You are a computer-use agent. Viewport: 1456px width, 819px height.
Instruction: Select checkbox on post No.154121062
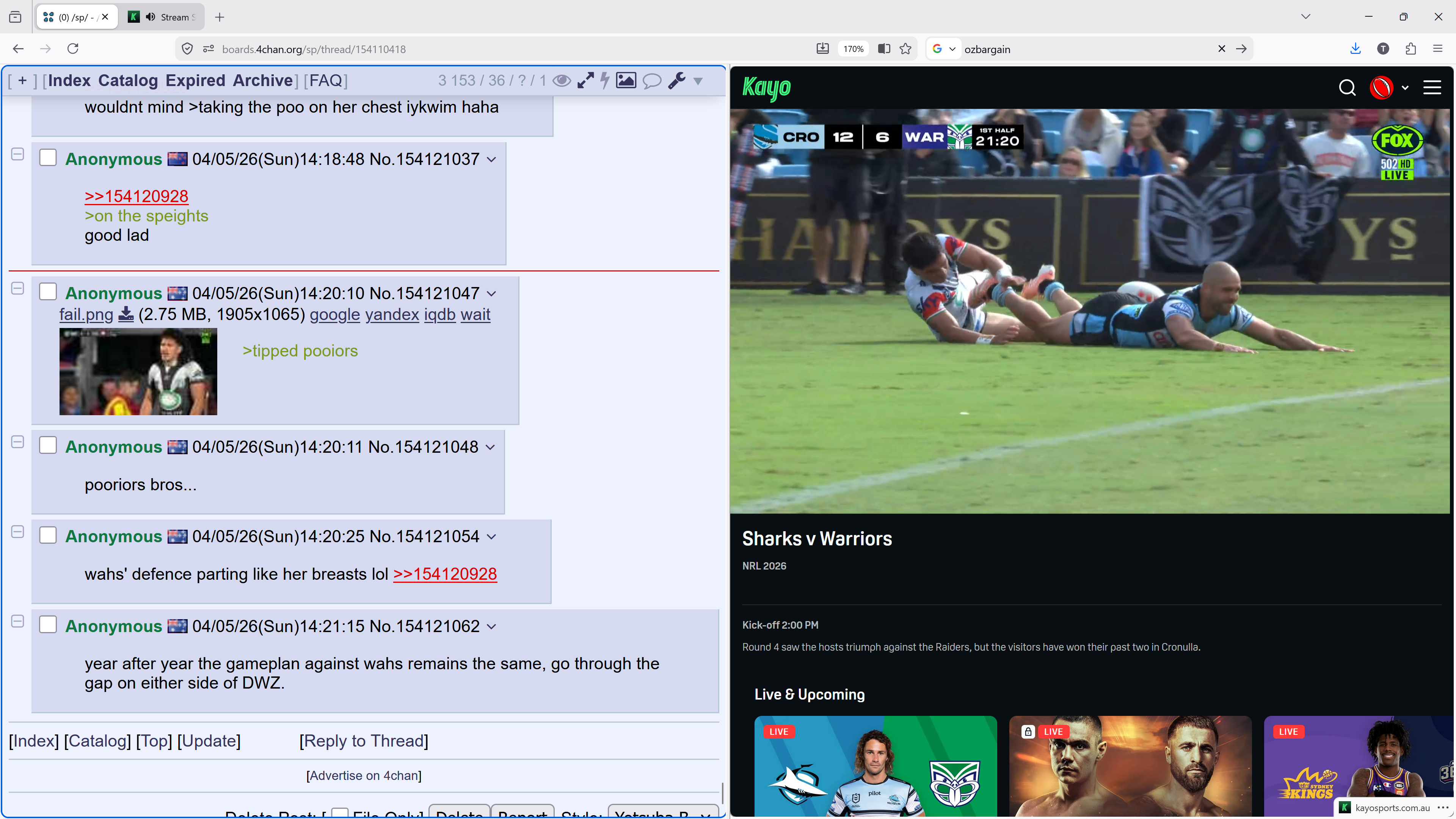pos(48,625)
